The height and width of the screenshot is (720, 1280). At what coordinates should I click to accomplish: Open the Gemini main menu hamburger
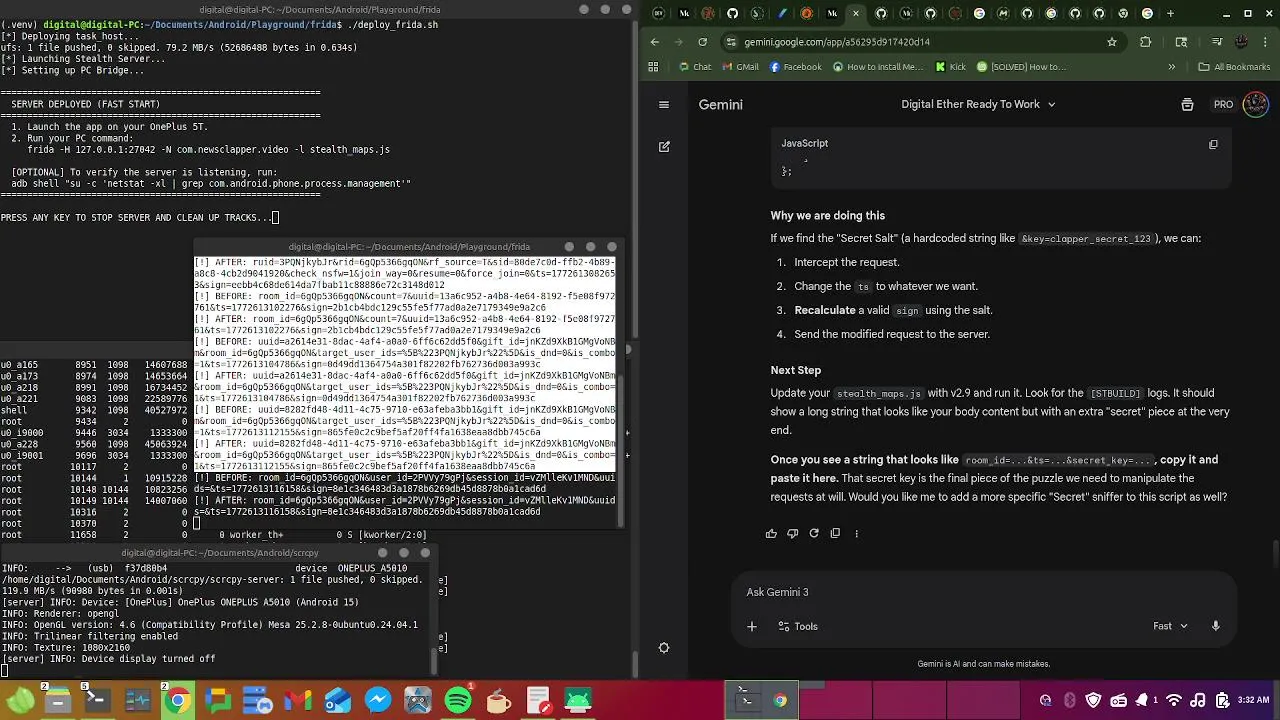tap(664, 104)
